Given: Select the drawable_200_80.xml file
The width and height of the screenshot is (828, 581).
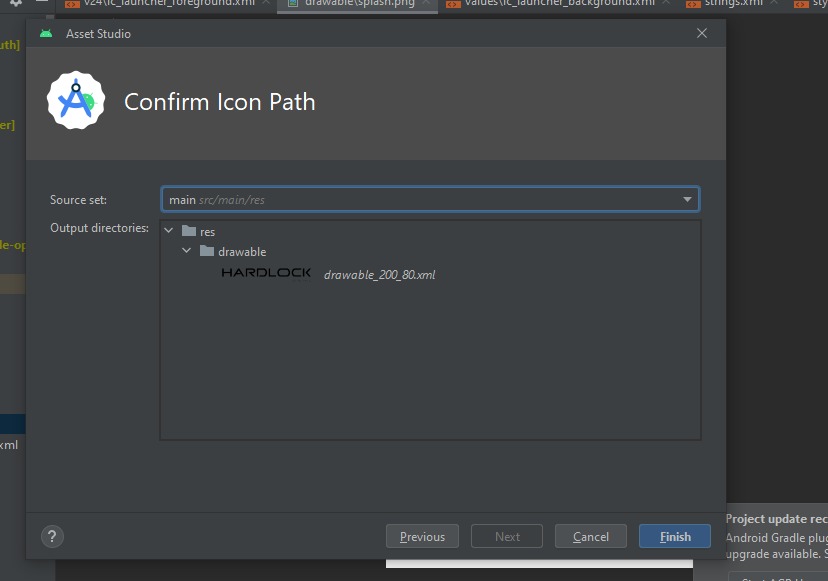Looking at the screenshot, I should pos(379,275).
